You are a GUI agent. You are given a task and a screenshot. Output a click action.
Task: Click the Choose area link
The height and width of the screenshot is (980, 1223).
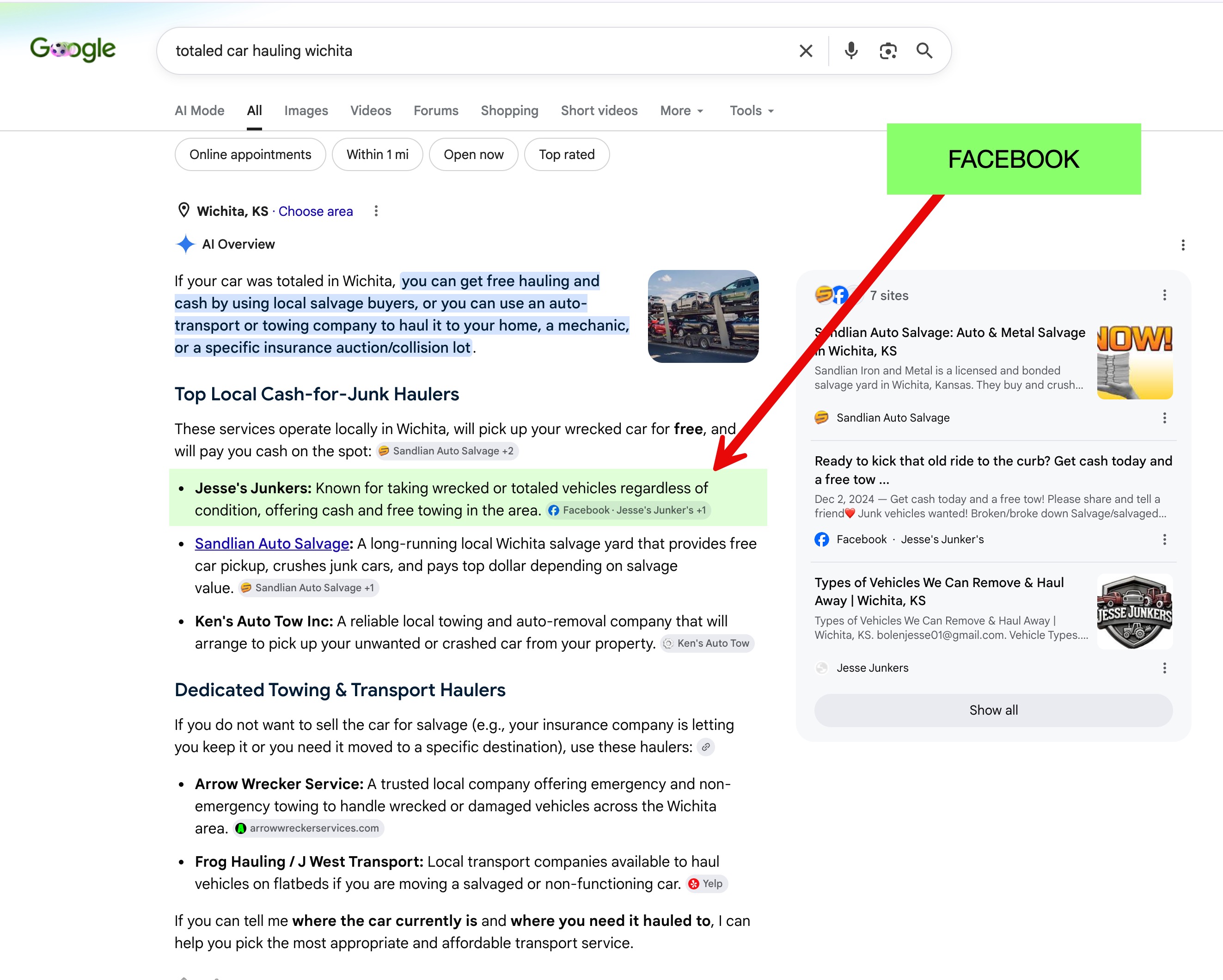[x=315, y=211]
